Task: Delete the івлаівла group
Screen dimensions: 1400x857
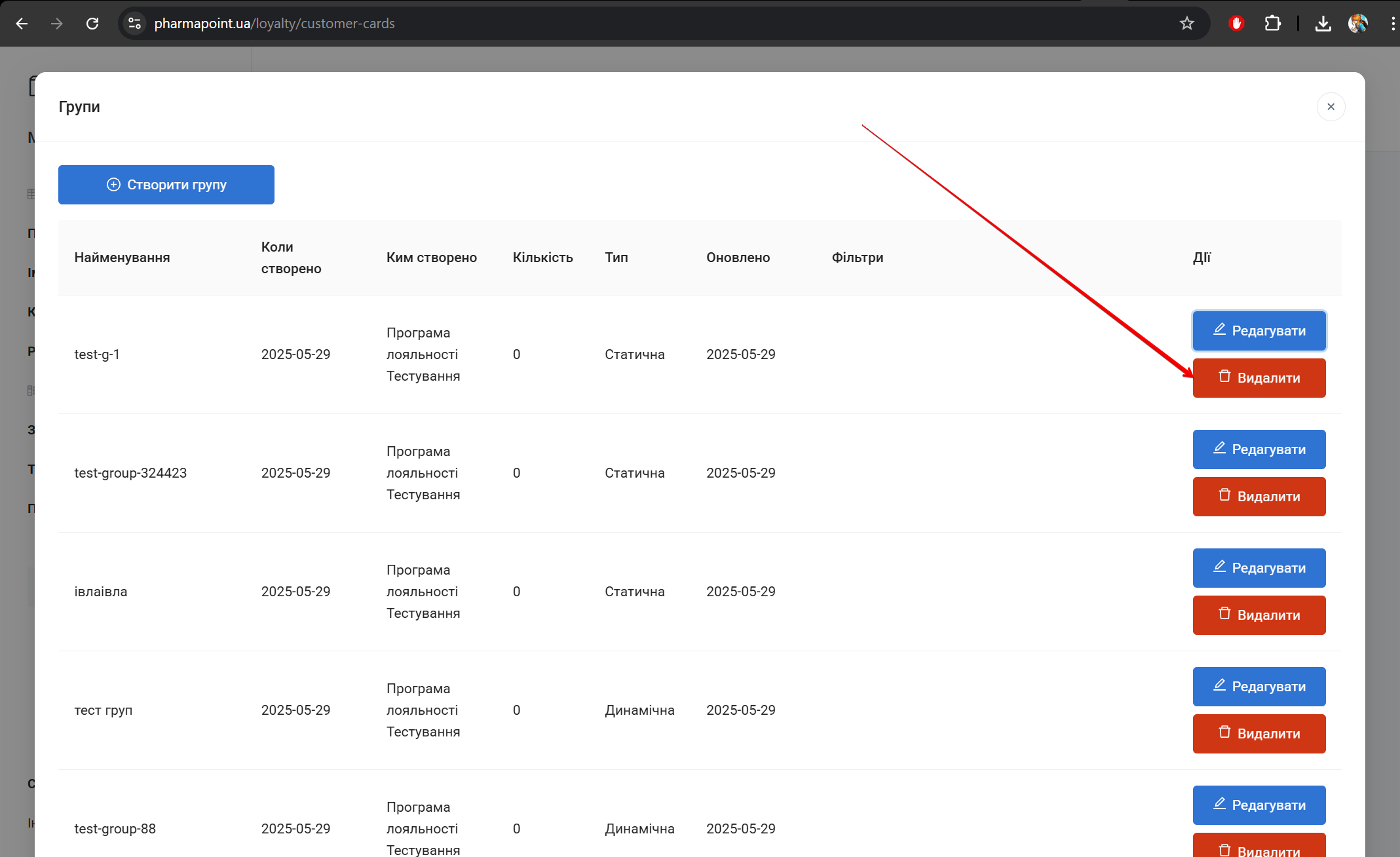Action: point(1258,615)
